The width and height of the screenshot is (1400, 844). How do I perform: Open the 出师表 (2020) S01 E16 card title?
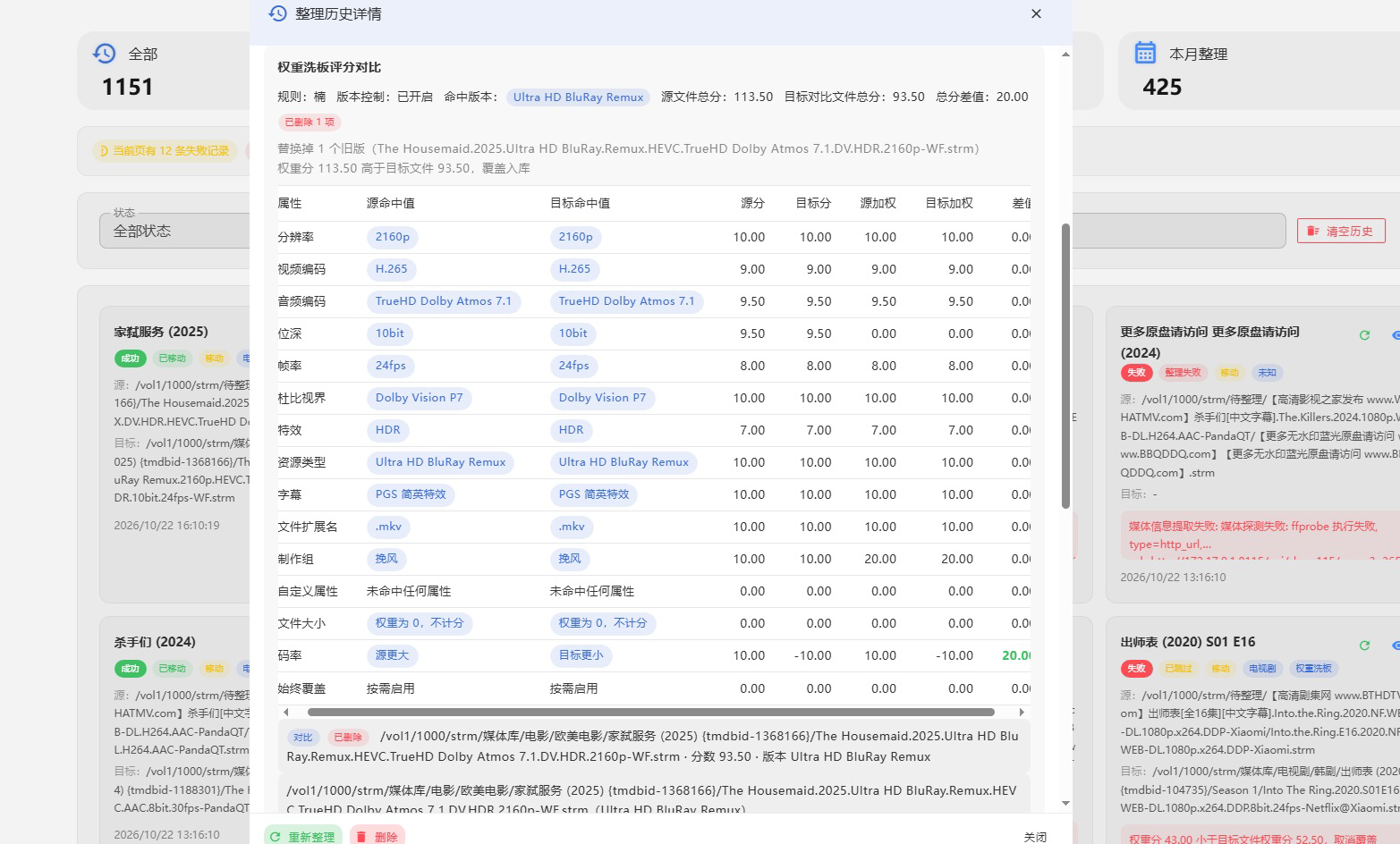coord(1187,642)
